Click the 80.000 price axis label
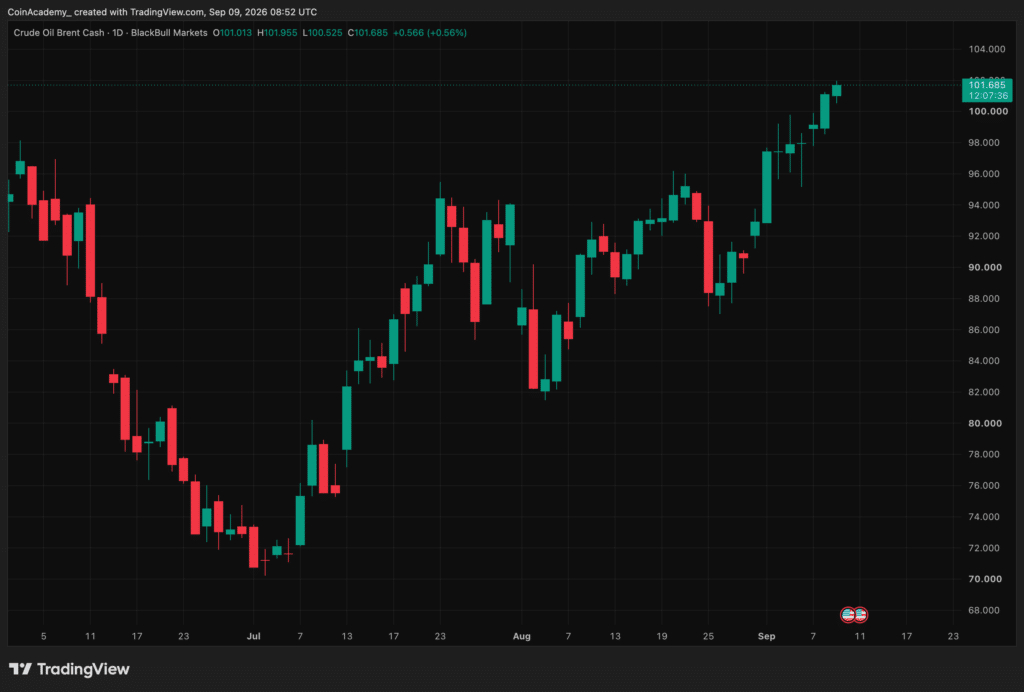The width and height of the screenshot is (1024, 692). pos(985,423)
